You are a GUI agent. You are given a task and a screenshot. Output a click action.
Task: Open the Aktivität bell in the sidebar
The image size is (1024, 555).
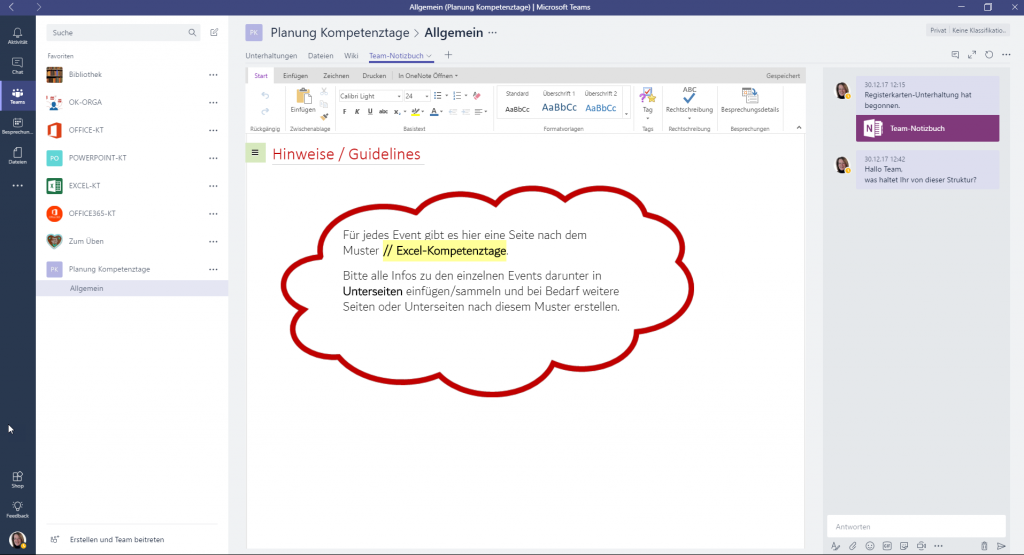[x=18, y=35]
